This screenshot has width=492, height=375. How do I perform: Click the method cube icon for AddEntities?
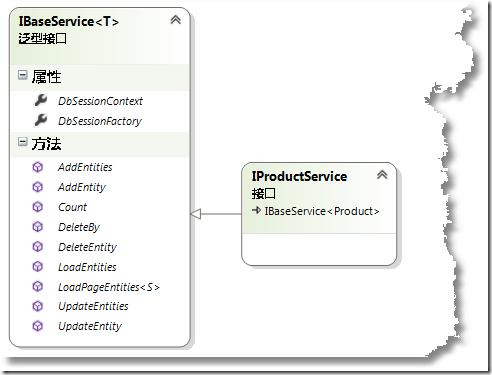(x=38, y=167)
